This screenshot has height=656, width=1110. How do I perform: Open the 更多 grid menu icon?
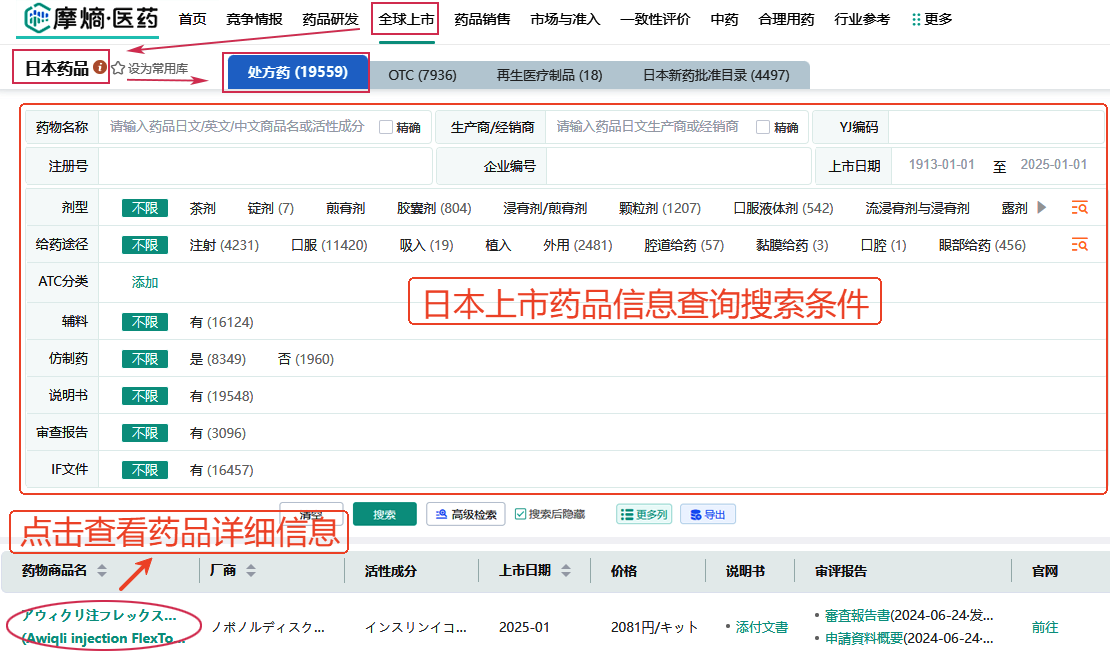click(916, 19)
